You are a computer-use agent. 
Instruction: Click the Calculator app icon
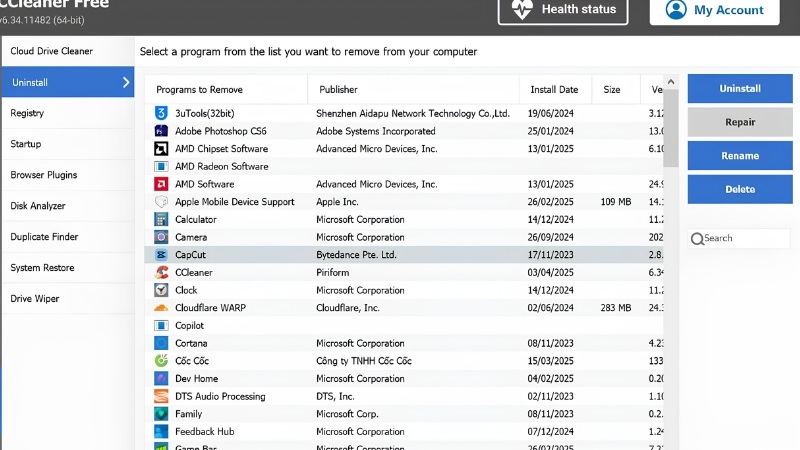(161, 219)
